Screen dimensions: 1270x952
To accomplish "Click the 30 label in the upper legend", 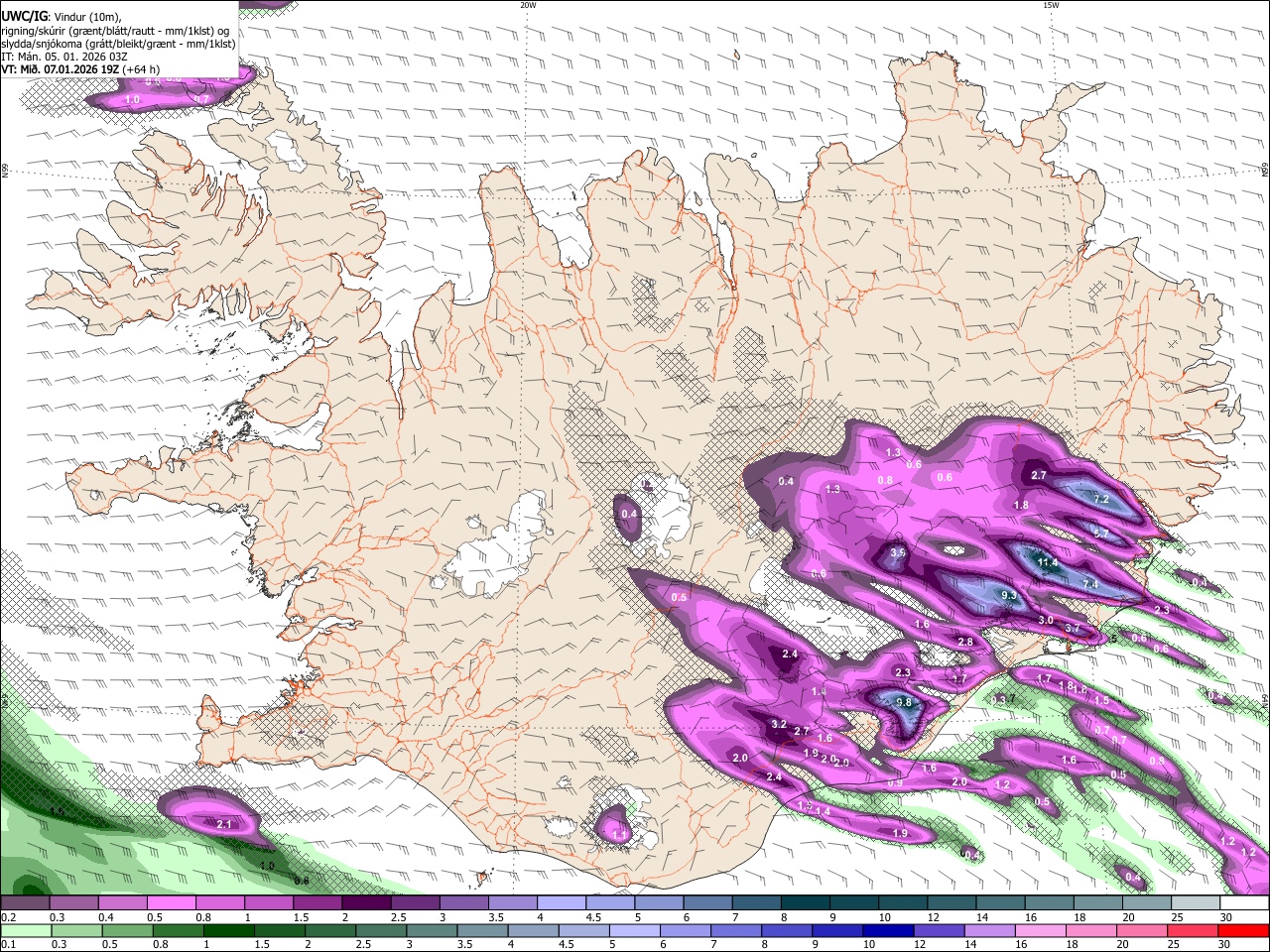I will point(1226,917).
